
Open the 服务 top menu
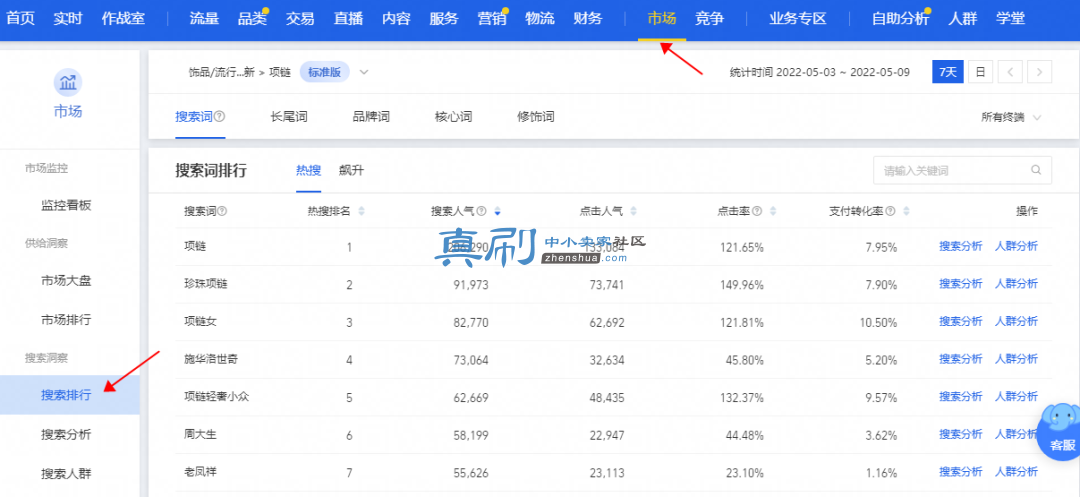click(444, 19)
